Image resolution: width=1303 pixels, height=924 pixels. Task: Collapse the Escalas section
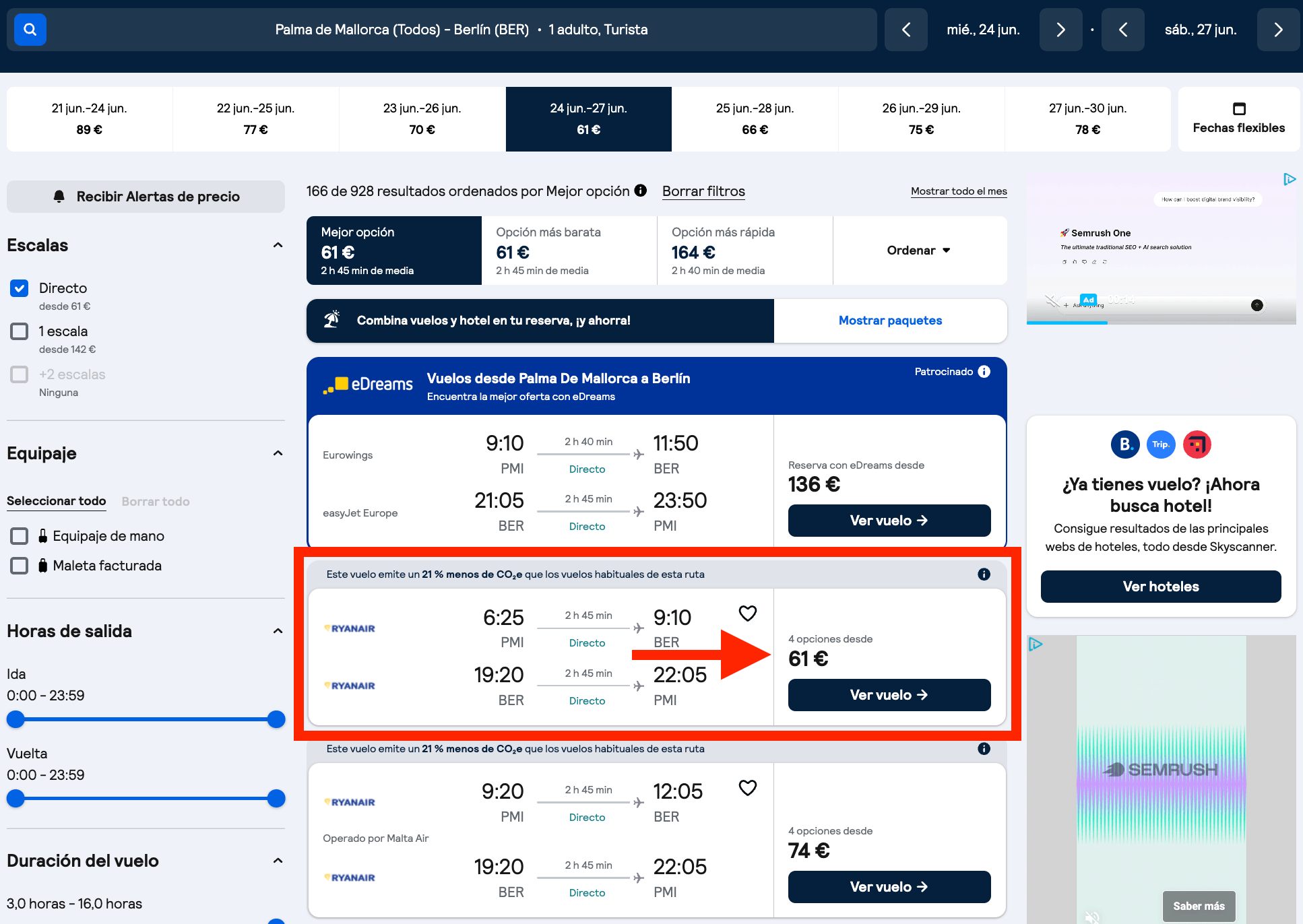pos(278,245)
